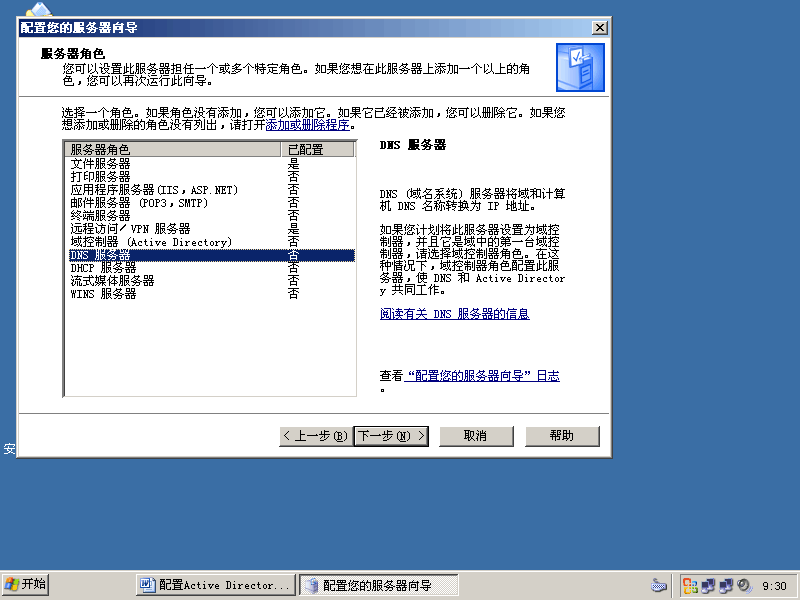Click 否 status in DHCP 服务器 row

coord(293,268)
